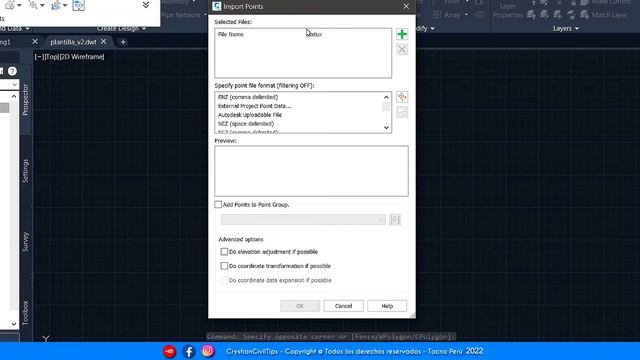Image resolution: width=640 pixels, height=360 pixels.
Task: Click the point group creation icon beside dropdown
Action: [395, 220]
